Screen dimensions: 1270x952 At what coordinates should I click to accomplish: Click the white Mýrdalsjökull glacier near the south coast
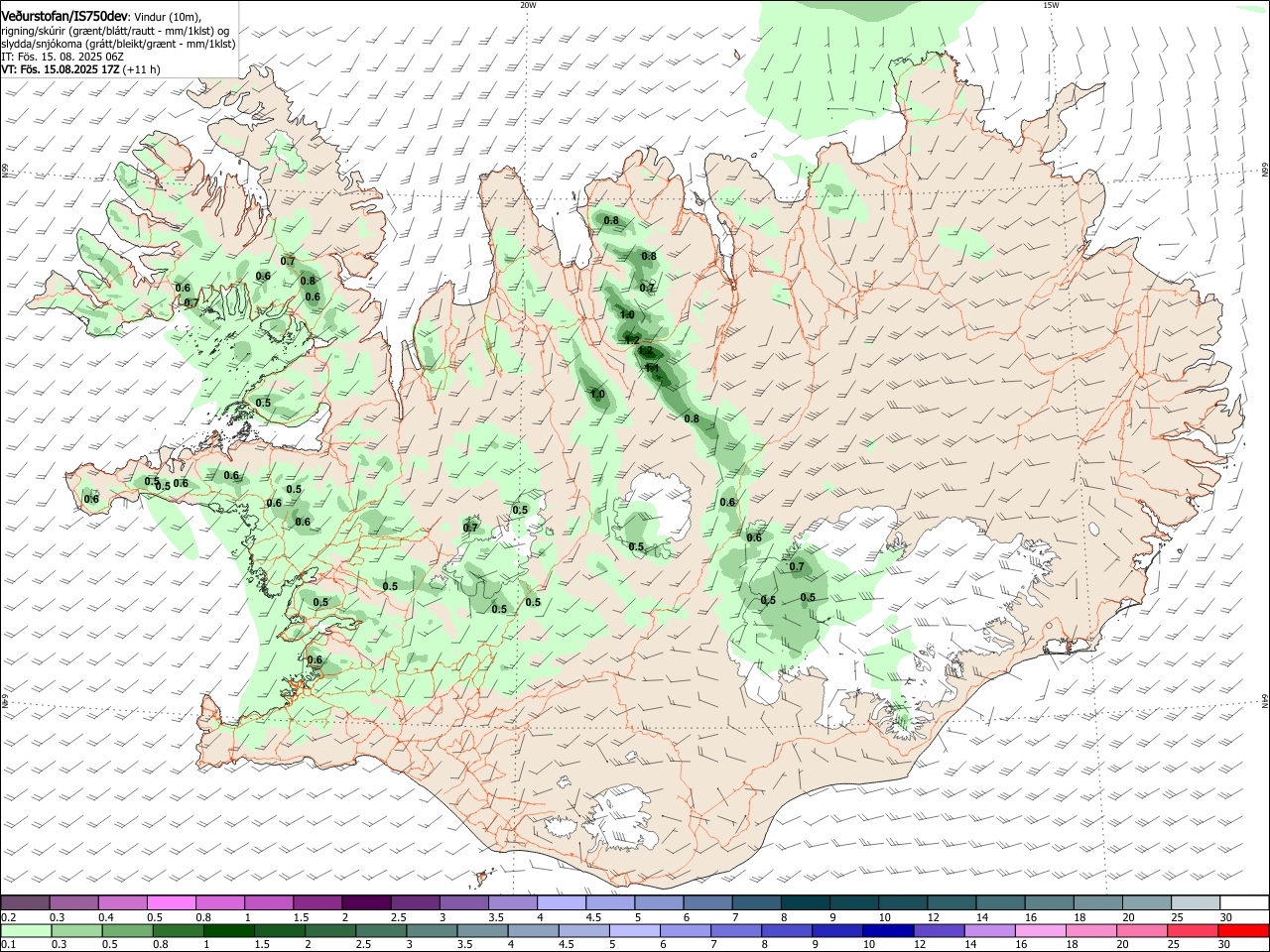pos(620,818)
